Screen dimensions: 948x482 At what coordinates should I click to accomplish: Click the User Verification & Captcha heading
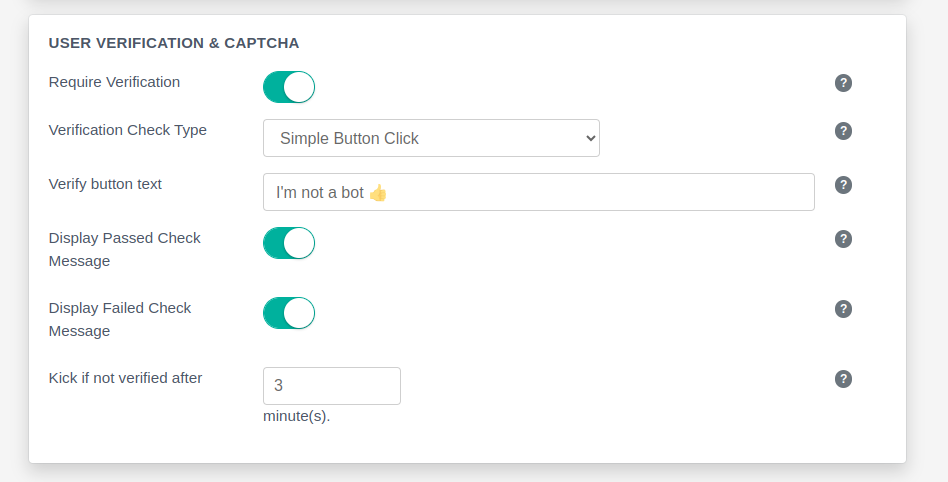coord(174,43)
